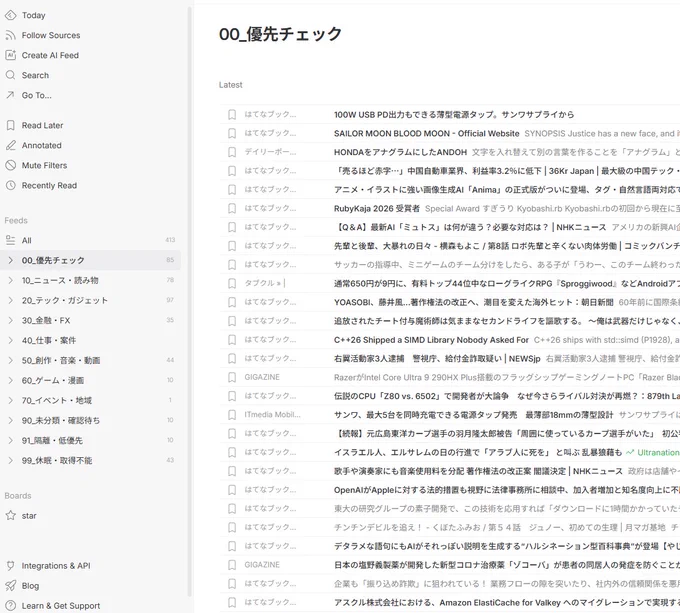Click the star board icon
This screenshot has height=613, width=680.
click(10, 515)
